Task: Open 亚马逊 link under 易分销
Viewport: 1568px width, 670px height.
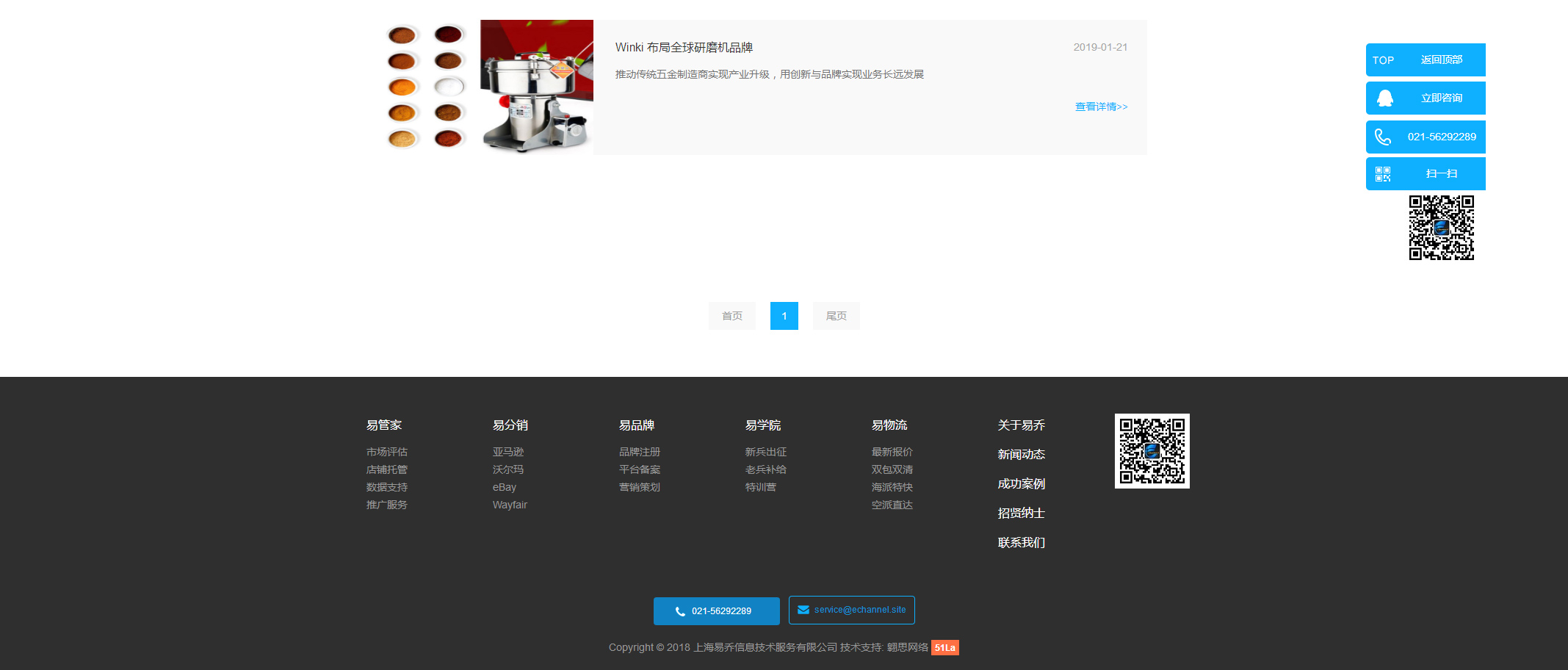Action: pos(508,452)
